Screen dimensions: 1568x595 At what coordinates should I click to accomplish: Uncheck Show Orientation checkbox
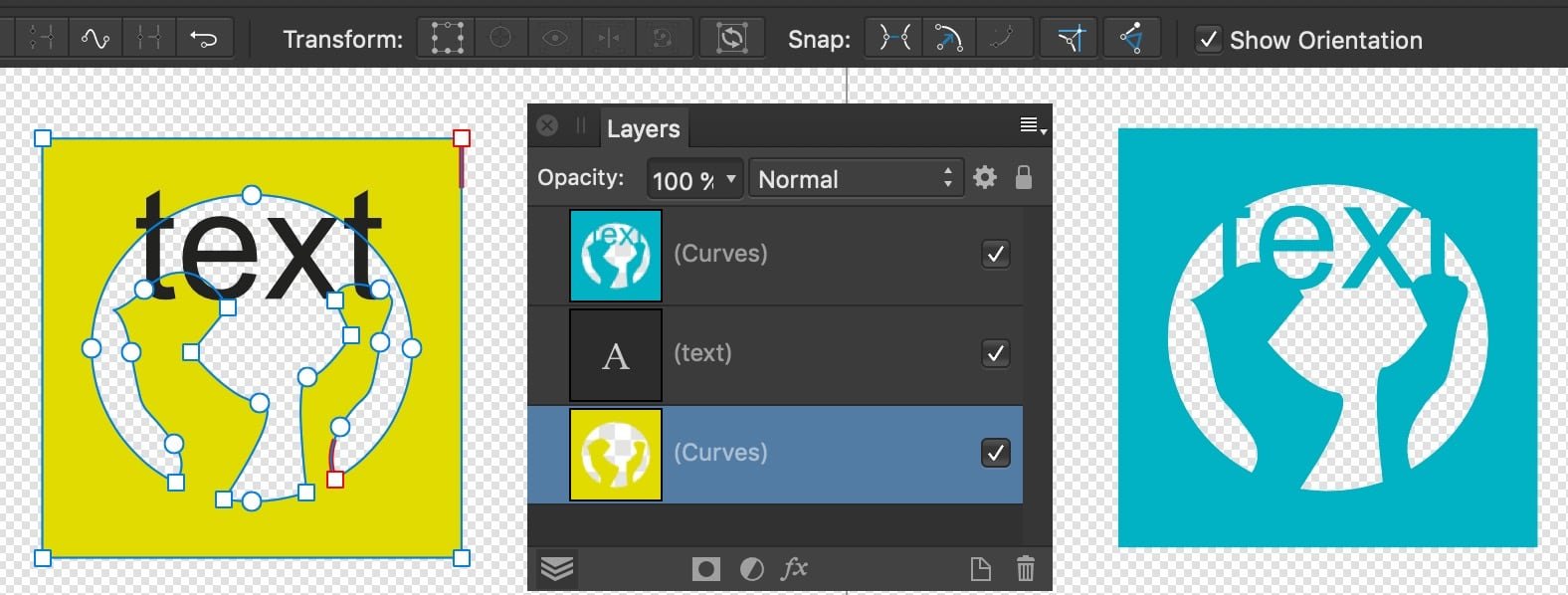click(1208, 40)
